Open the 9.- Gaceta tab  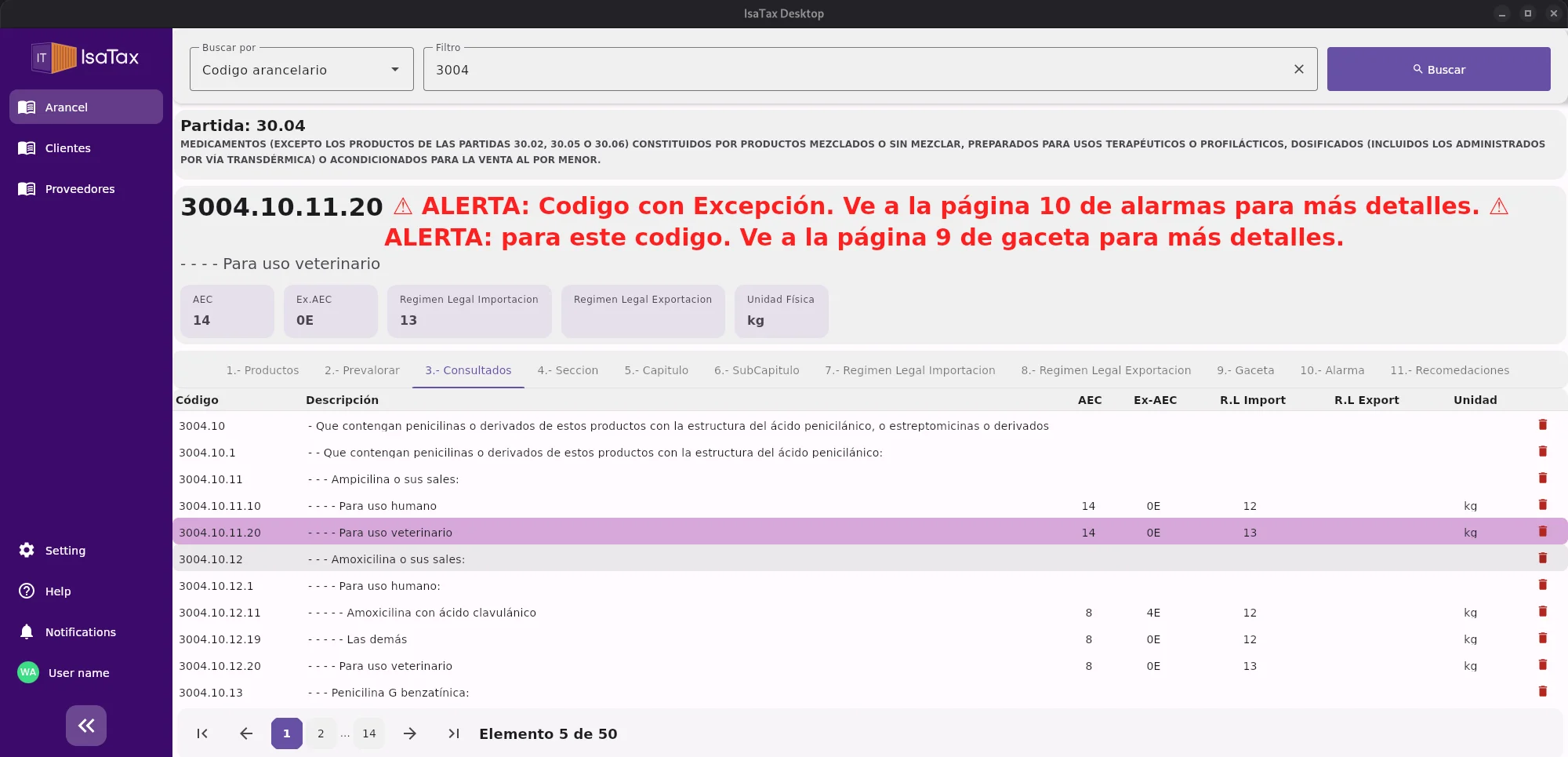[1245, 370]
